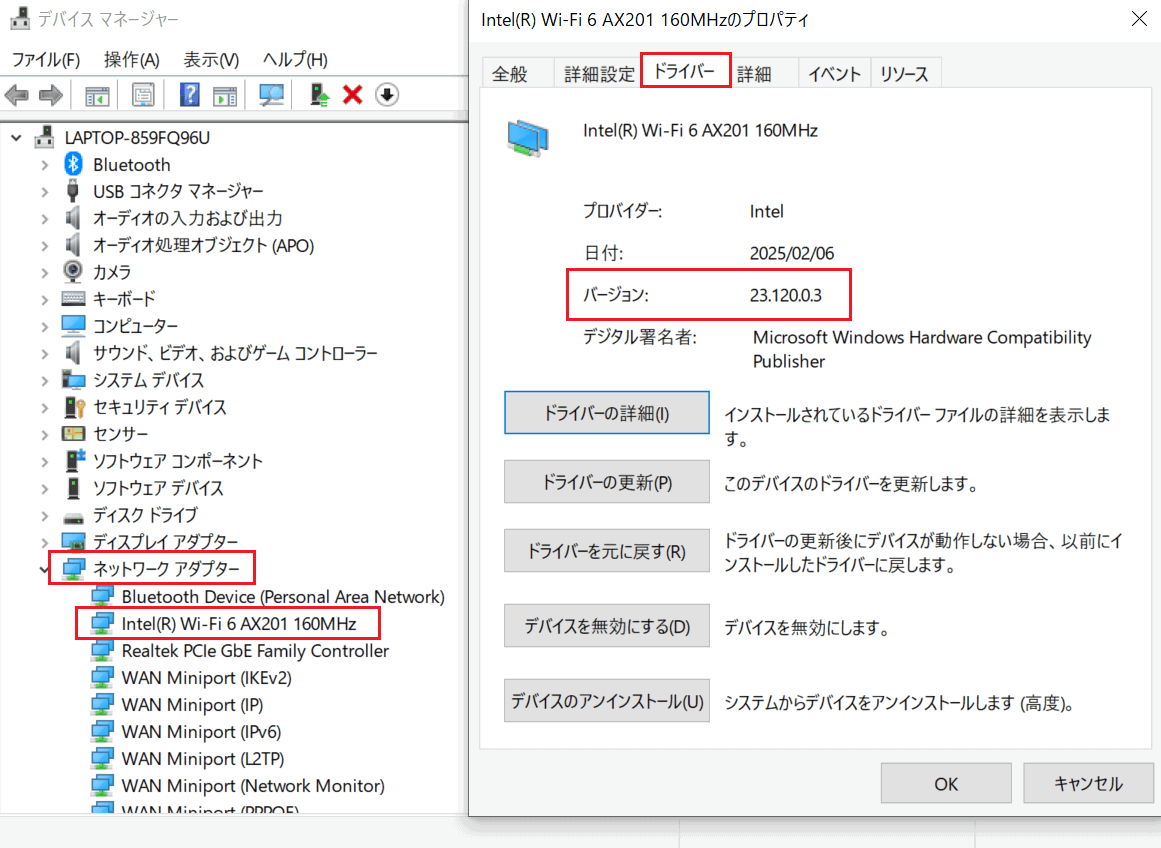
Task: Select Bluetooth Device (Personal Area Network)
Action: pyautogui.click(x=282, y=597)
